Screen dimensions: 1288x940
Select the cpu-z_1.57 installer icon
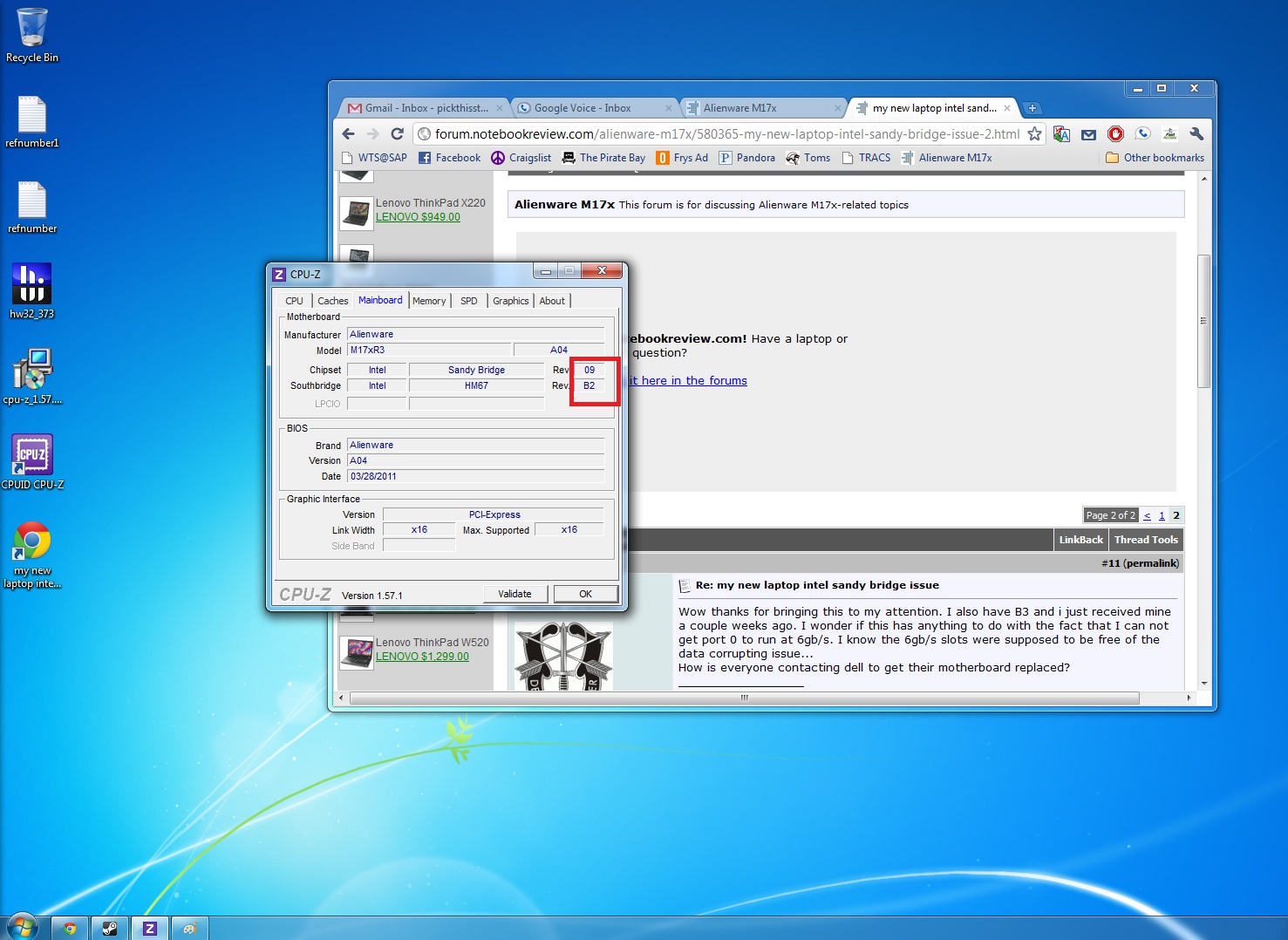point(32,377)
